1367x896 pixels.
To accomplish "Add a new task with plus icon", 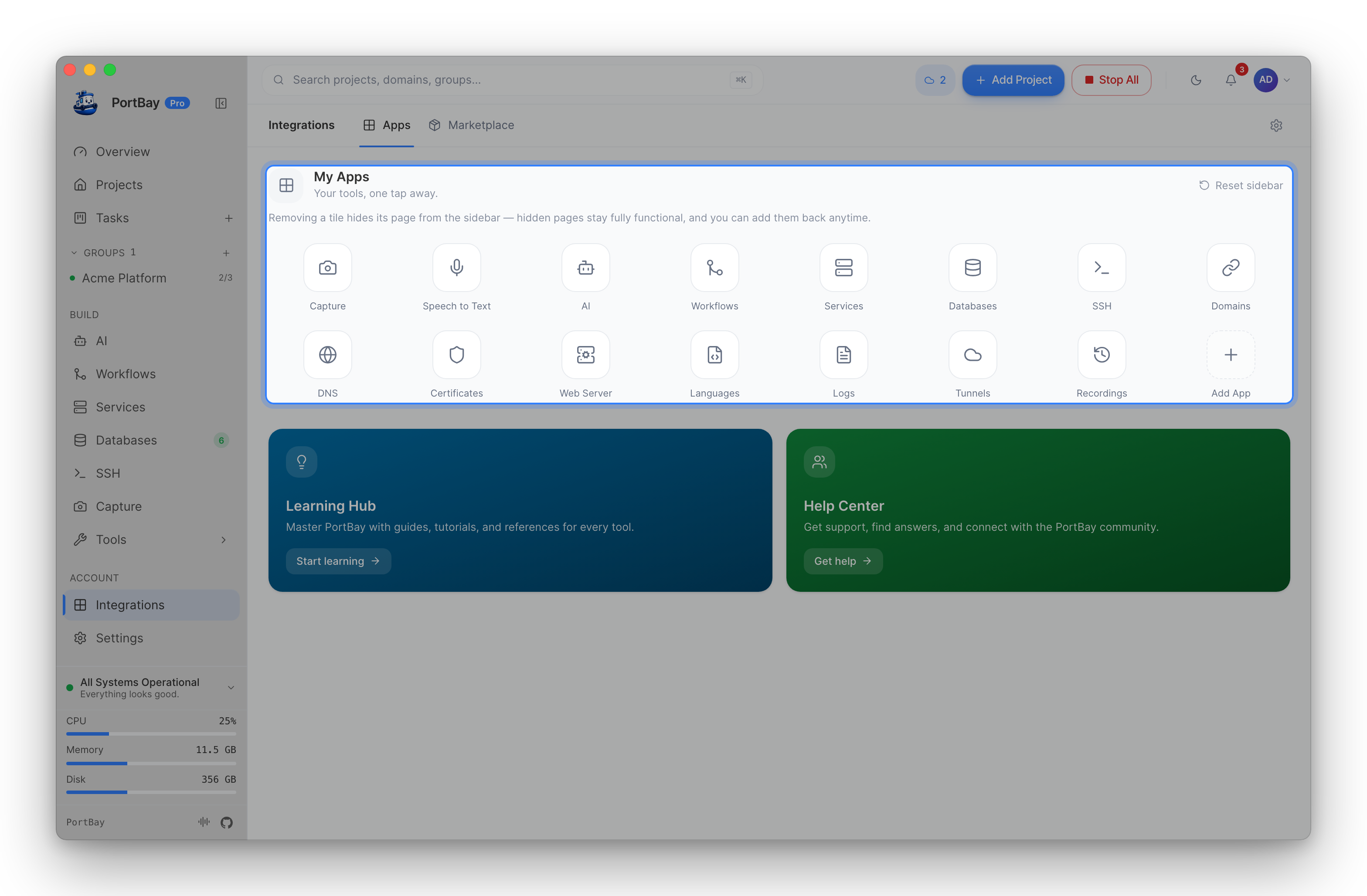I will pos(228,218).
